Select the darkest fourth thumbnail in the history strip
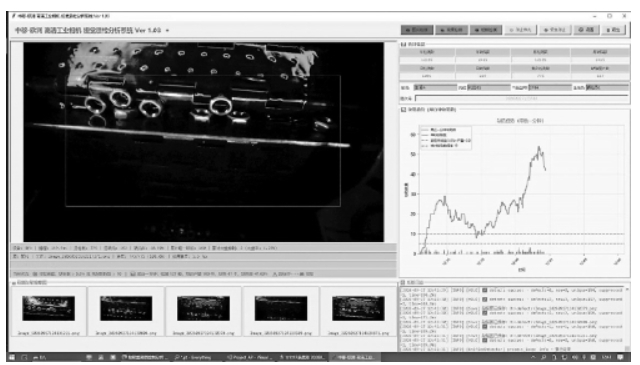 tap(281, 308)
